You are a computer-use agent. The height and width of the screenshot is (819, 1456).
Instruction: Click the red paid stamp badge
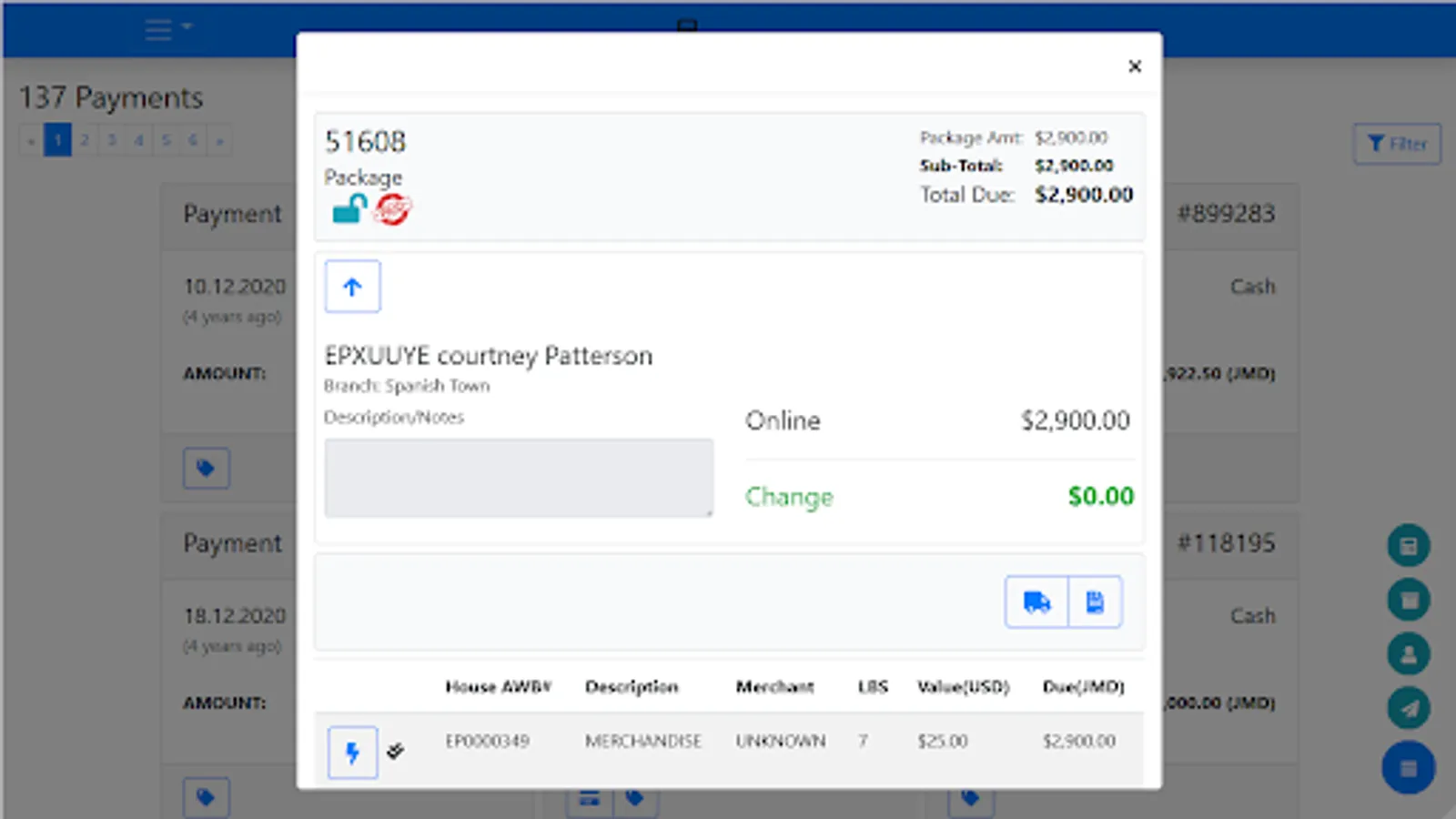pyautogui.click(x=391, y=209)
